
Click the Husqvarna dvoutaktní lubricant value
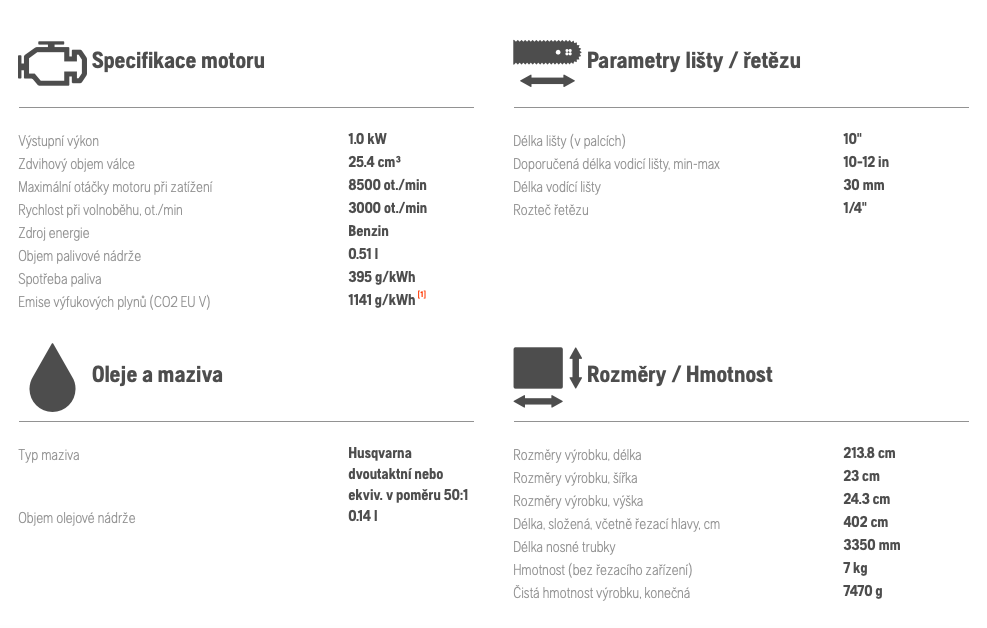click(x=408, y=474)
